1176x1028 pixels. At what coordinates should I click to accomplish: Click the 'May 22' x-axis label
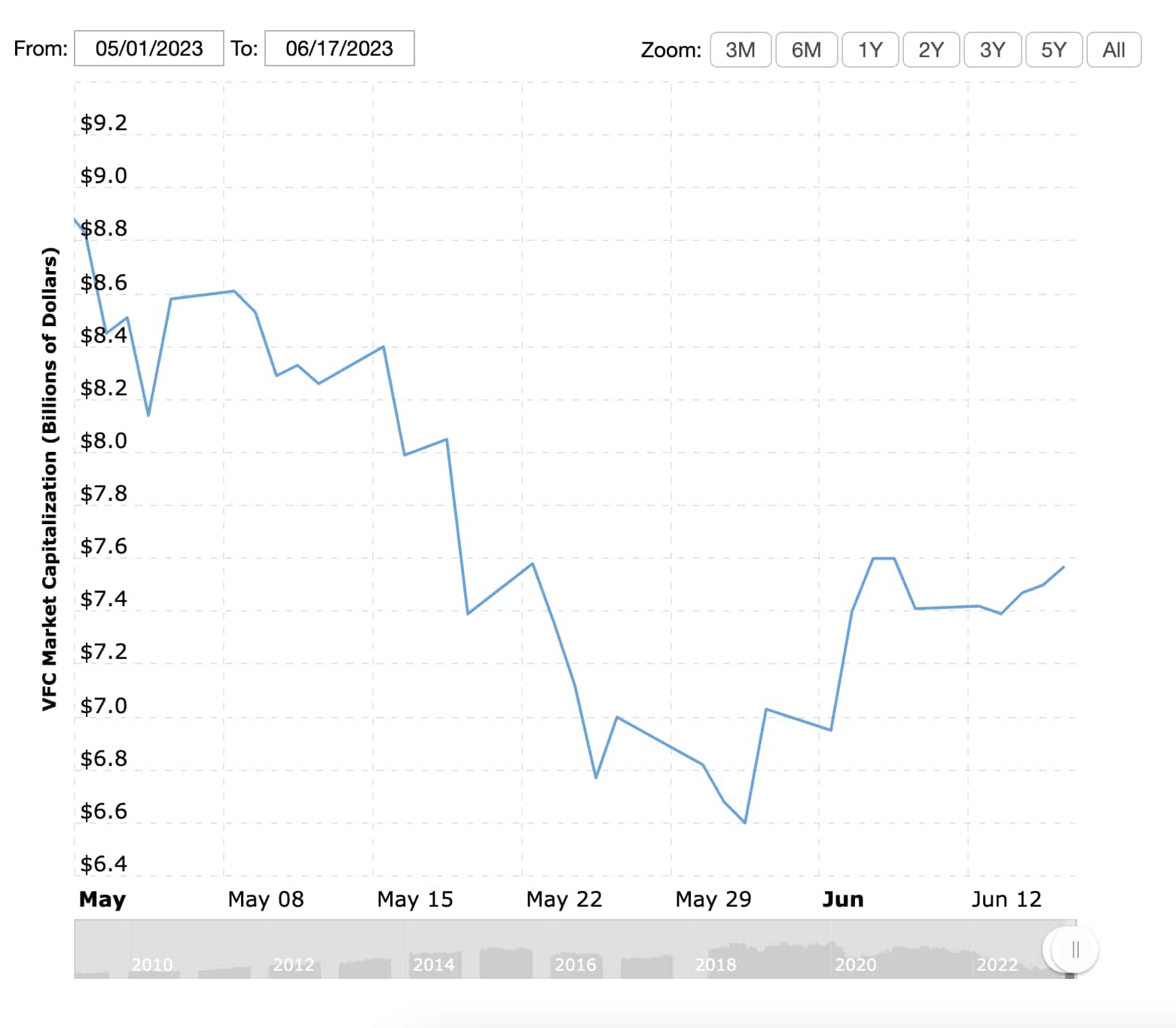tap(564, 899)
